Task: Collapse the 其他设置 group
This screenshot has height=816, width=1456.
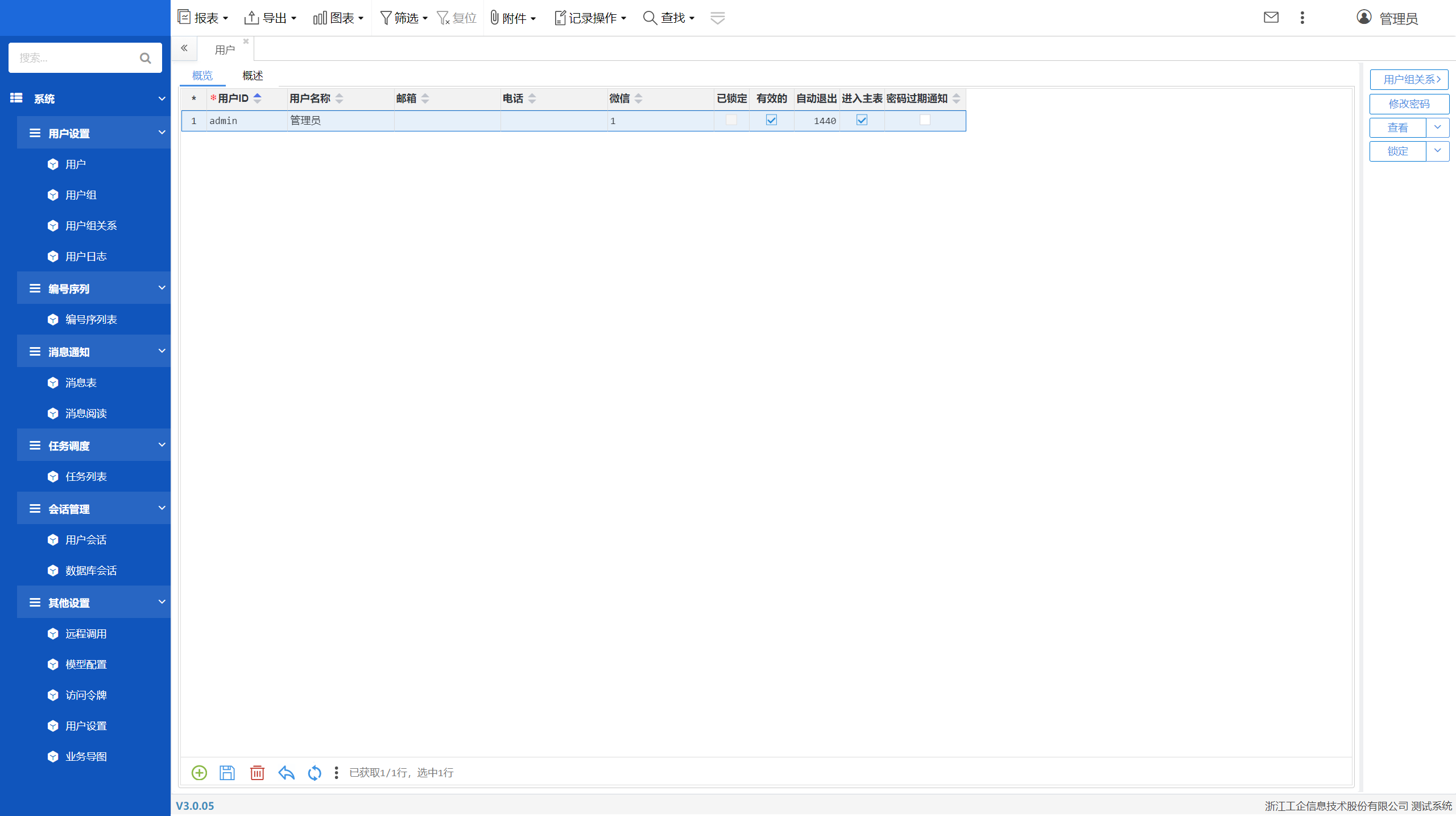Action: (x=162, y=602)
